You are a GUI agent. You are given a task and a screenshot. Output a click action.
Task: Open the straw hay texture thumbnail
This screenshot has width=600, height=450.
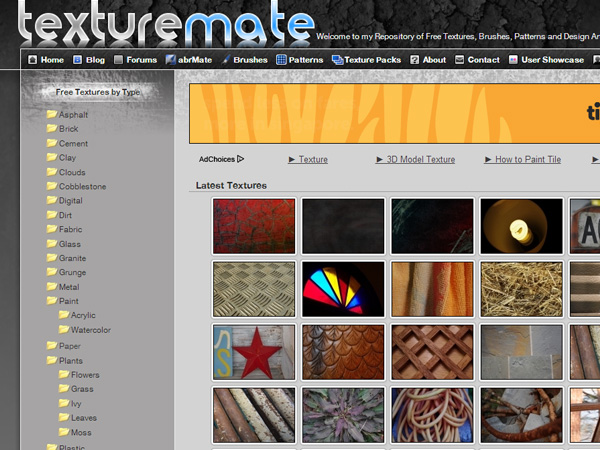tap(522, 289)
